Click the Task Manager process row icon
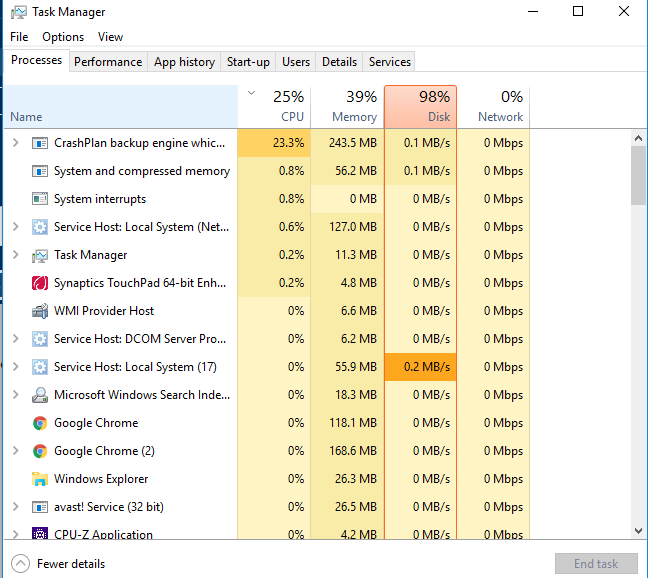The image size is (648, 578). (x=40, y=255)
